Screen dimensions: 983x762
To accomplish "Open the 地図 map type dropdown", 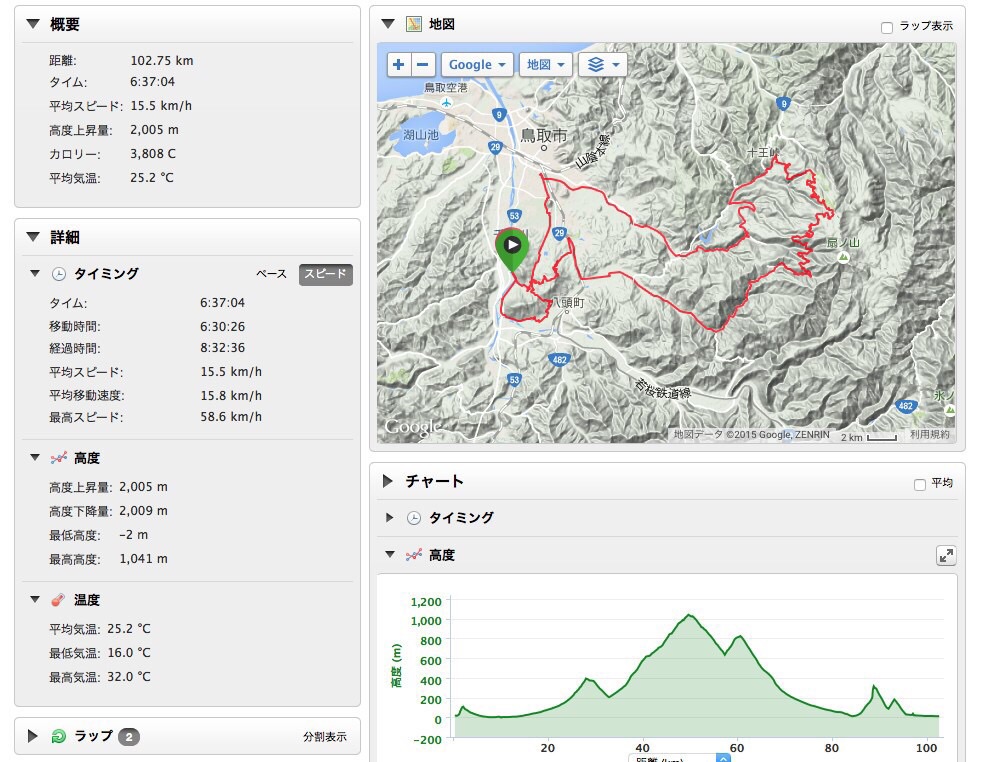I will [x=545, y=65].
